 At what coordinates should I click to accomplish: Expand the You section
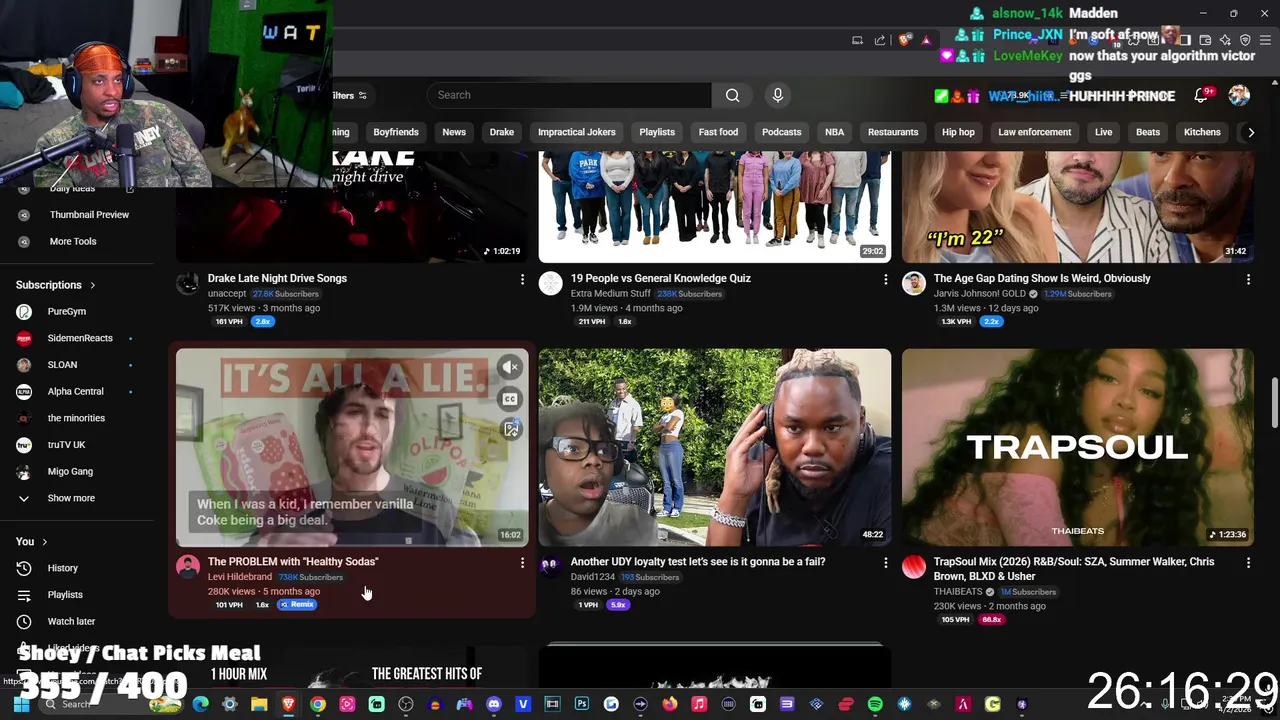31,541
